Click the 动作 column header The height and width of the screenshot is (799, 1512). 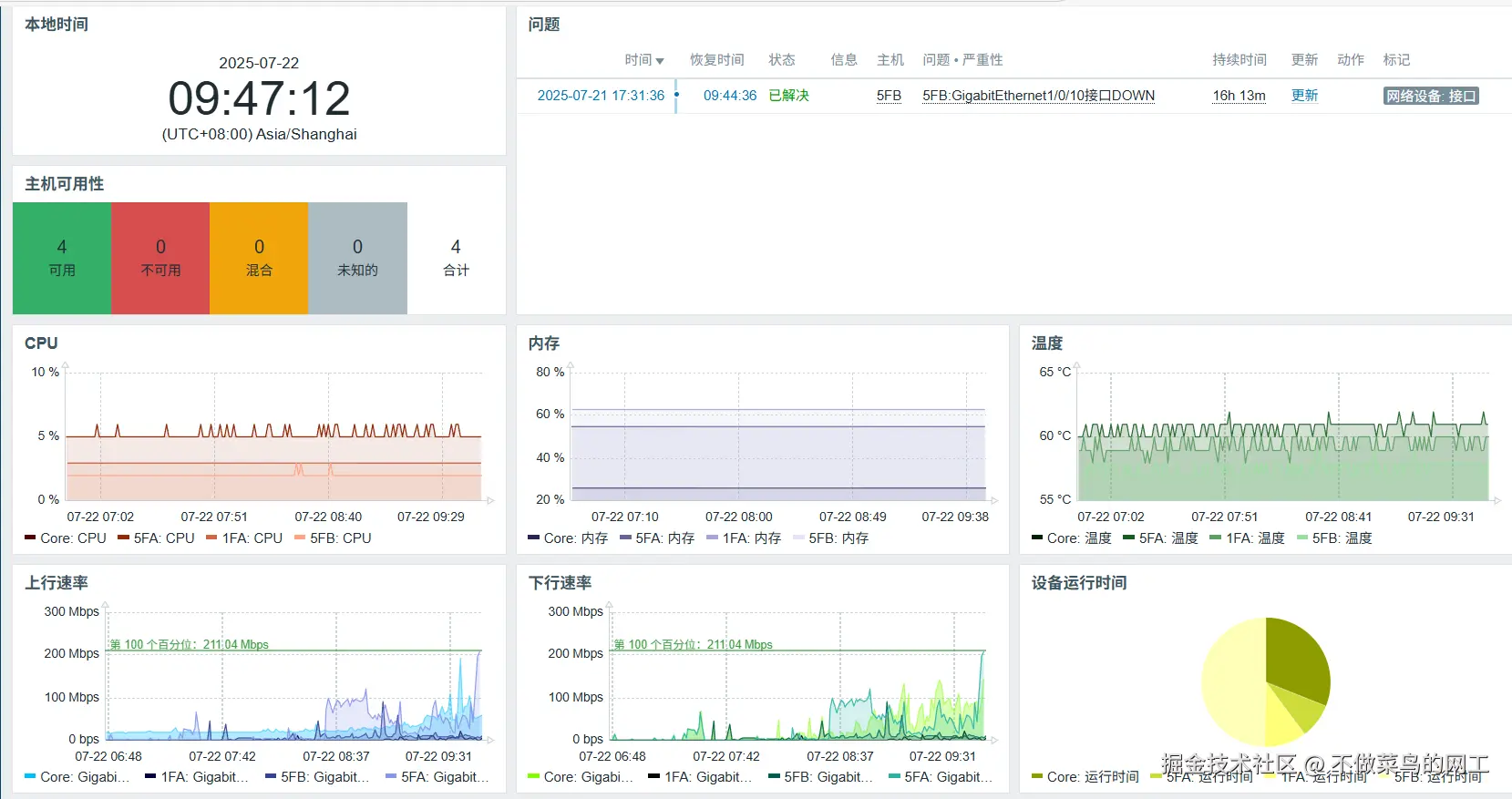tap(1351, 60)
